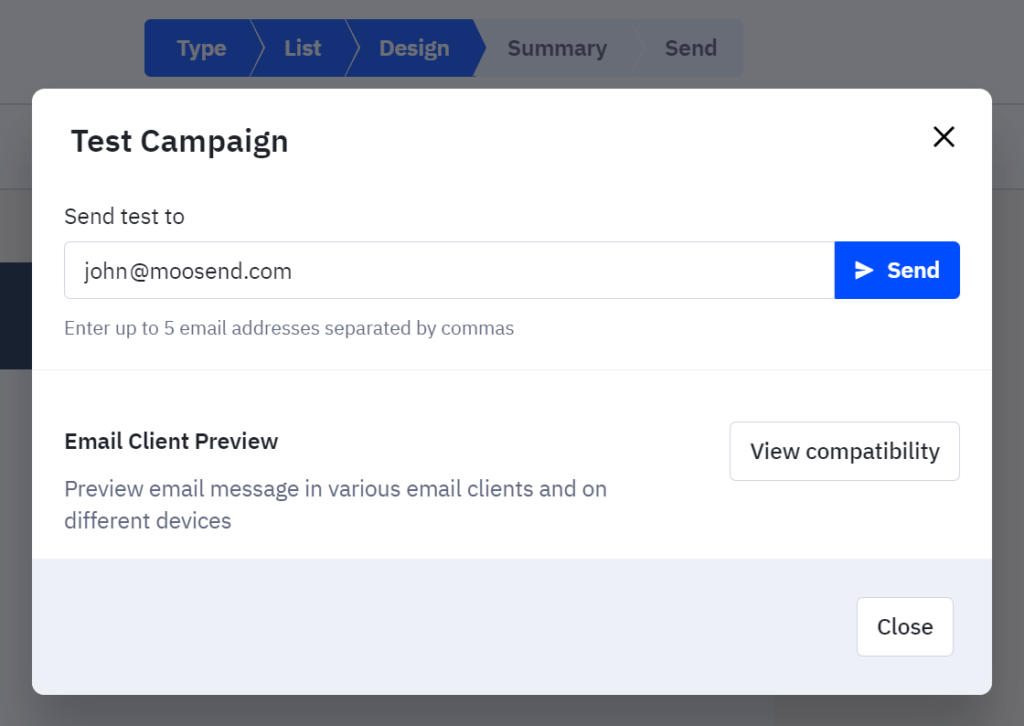The width and height of the screenshot is (1024, 726).
Task: Click the Close button in dialog footer
Action: [904, 627]
